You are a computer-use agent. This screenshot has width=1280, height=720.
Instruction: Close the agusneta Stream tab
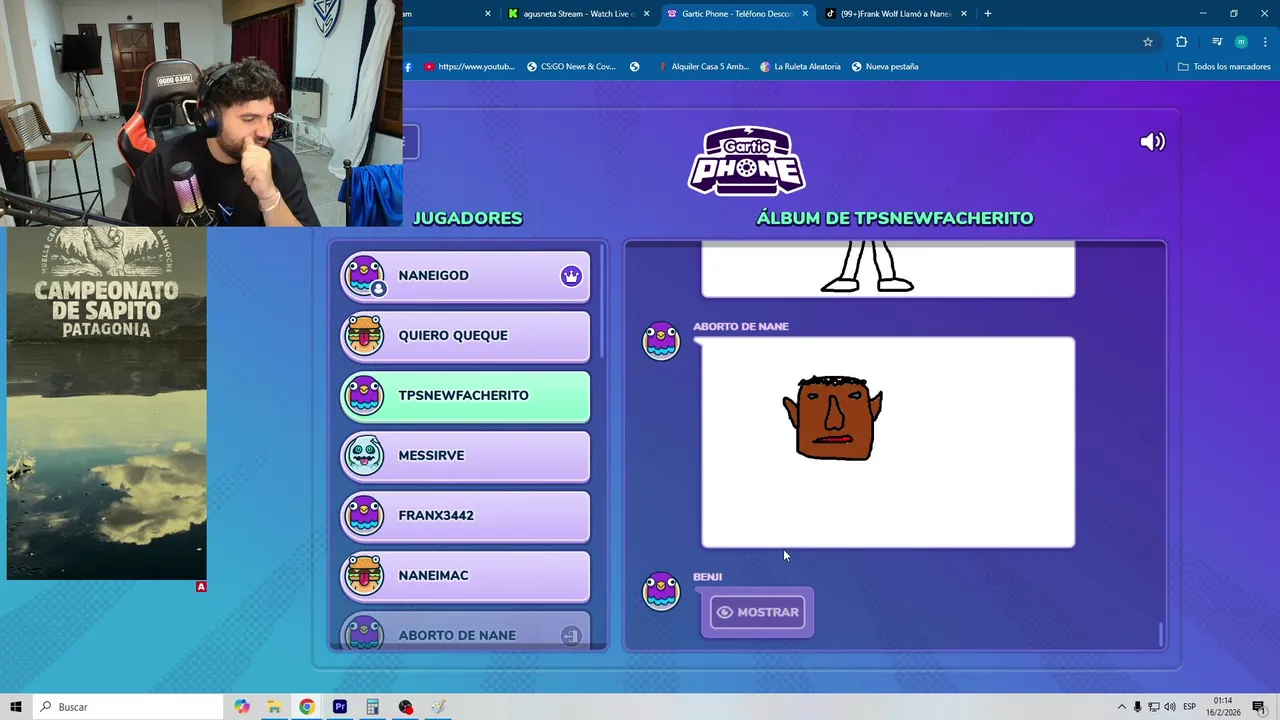(646, 14)
